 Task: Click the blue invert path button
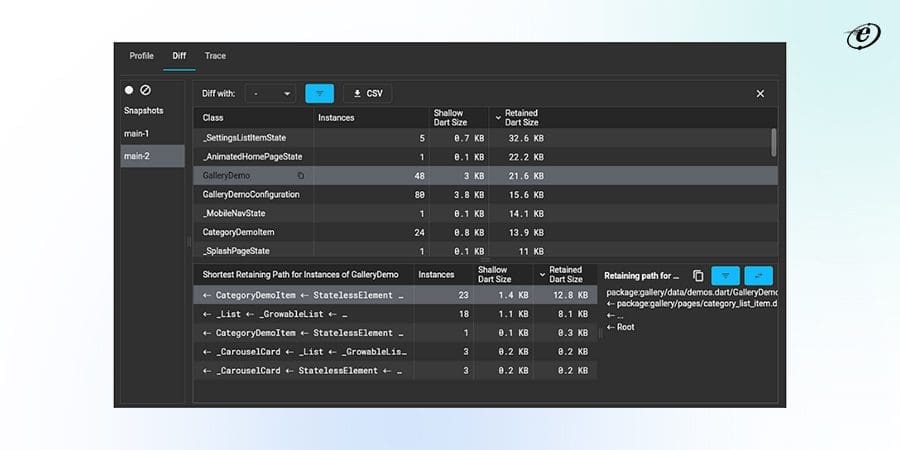coord(759,276)
